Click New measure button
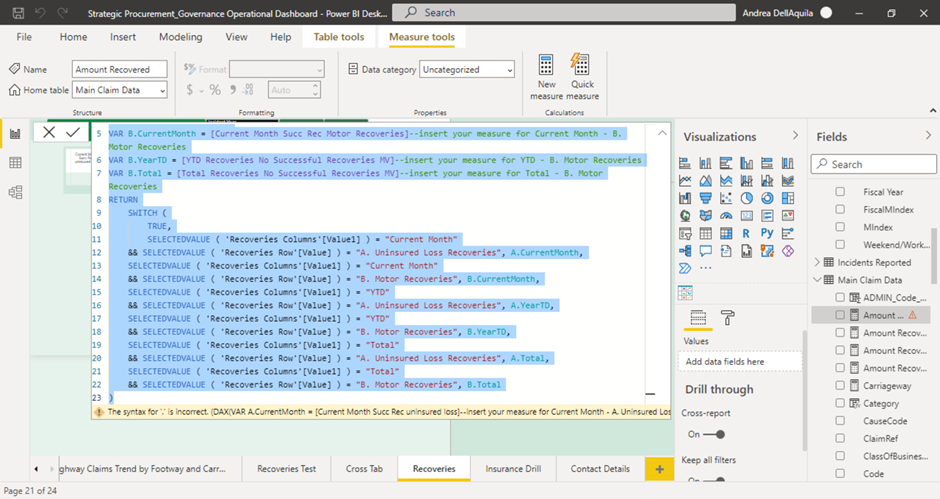This screenshot has width=940, height=499. point(546,77)
